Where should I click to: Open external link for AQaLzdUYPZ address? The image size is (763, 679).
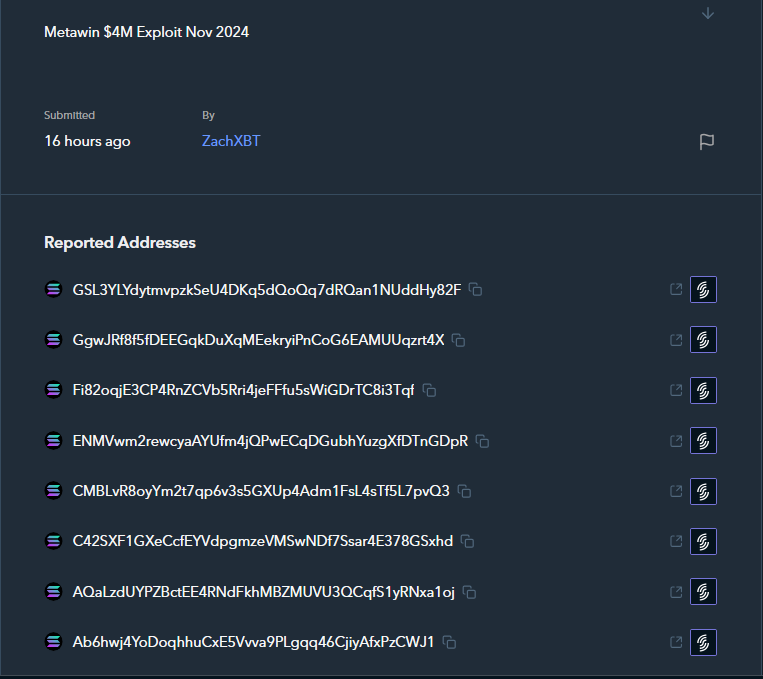[x=676, y=591]
